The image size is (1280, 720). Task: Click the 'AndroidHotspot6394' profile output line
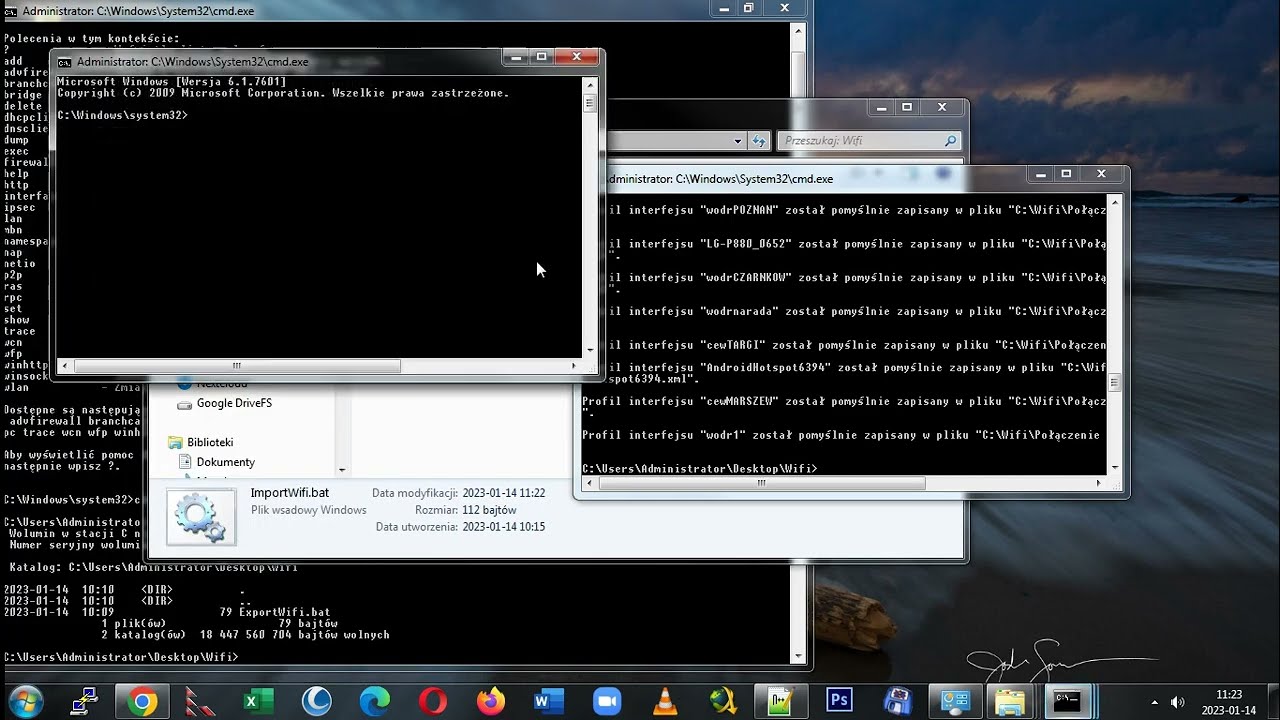pos(856,367)
